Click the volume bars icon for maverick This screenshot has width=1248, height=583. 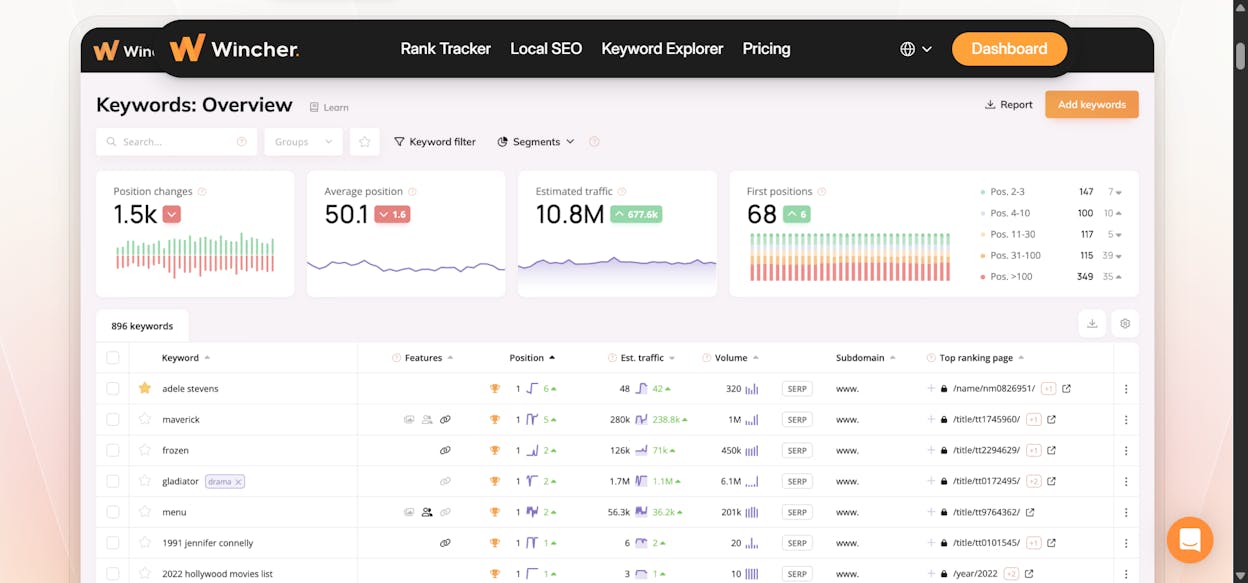(752, 420)
